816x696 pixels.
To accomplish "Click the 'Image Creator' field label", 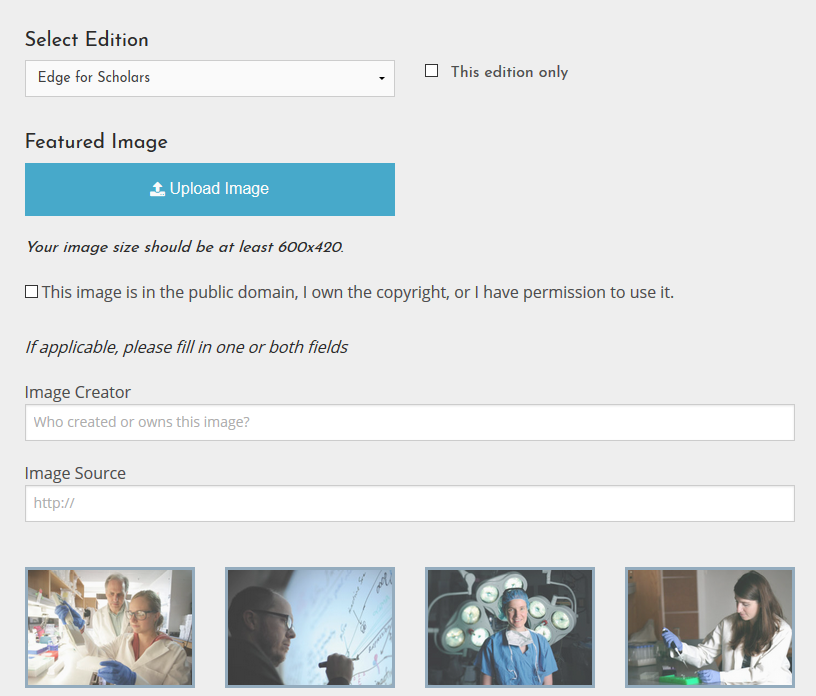I will pos(78,392).
